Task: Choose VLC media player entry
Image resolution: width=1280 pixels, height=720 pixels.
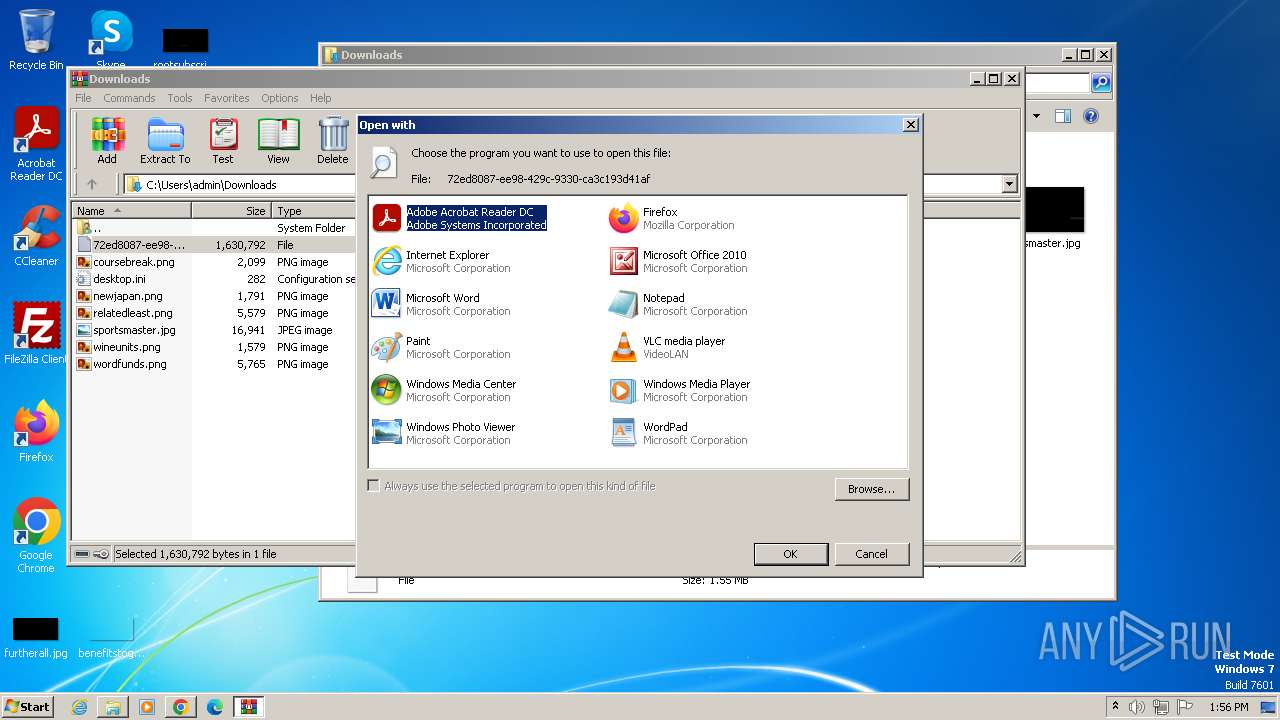Action: pyautogui.click(x=667, y=347)
